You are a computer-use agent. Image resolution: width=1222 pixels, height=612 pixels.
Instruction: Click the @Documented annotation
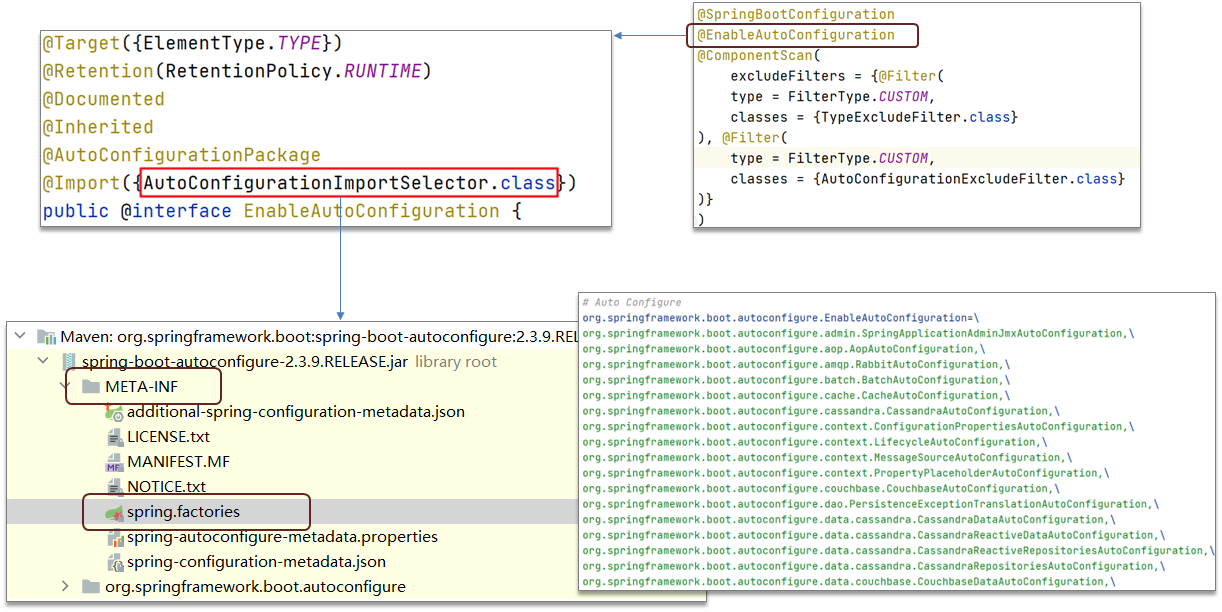[x=103, y=99]
